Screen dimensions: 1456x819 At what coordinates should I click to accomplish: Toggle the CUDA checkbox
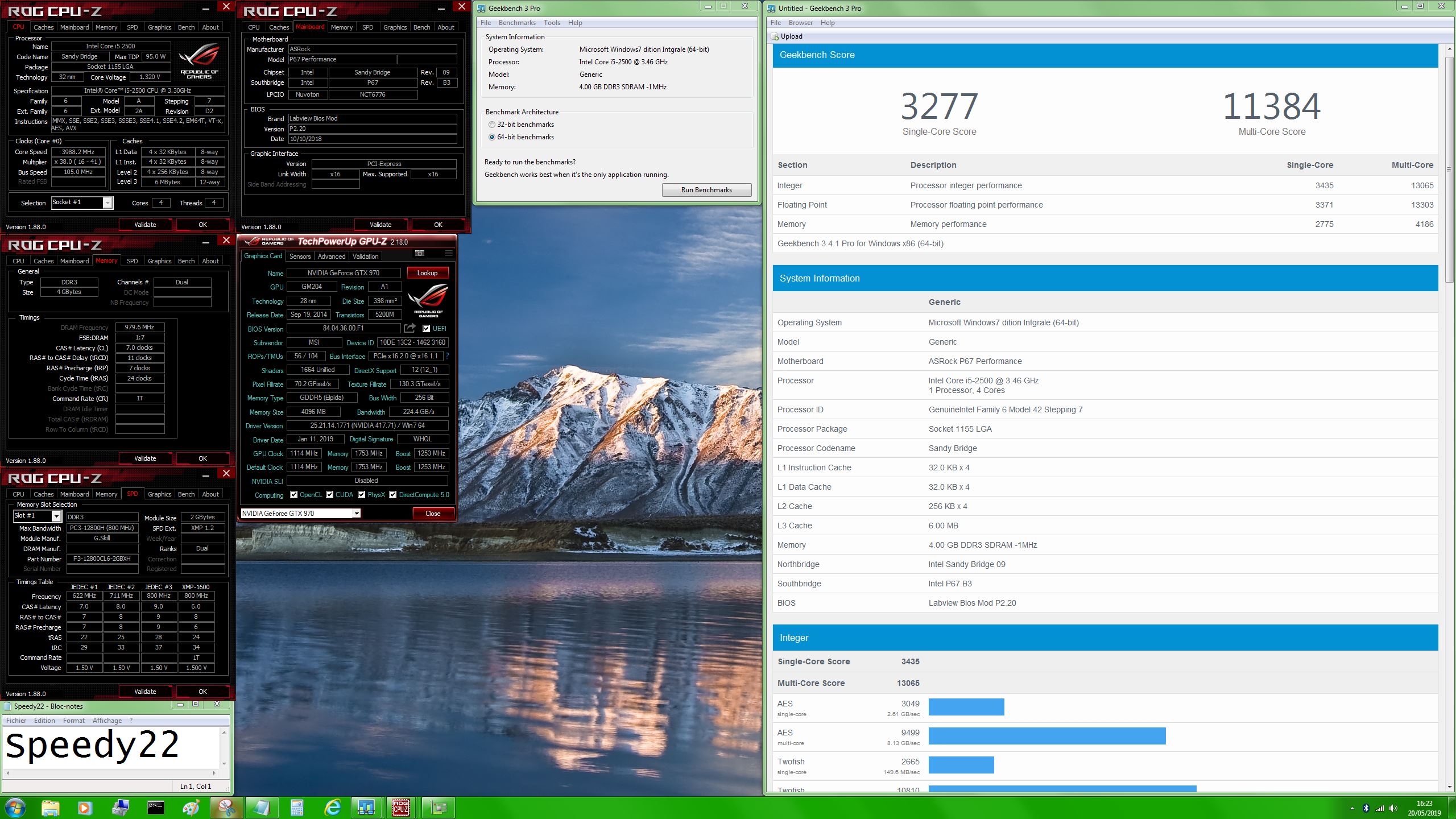click(329, 495)
